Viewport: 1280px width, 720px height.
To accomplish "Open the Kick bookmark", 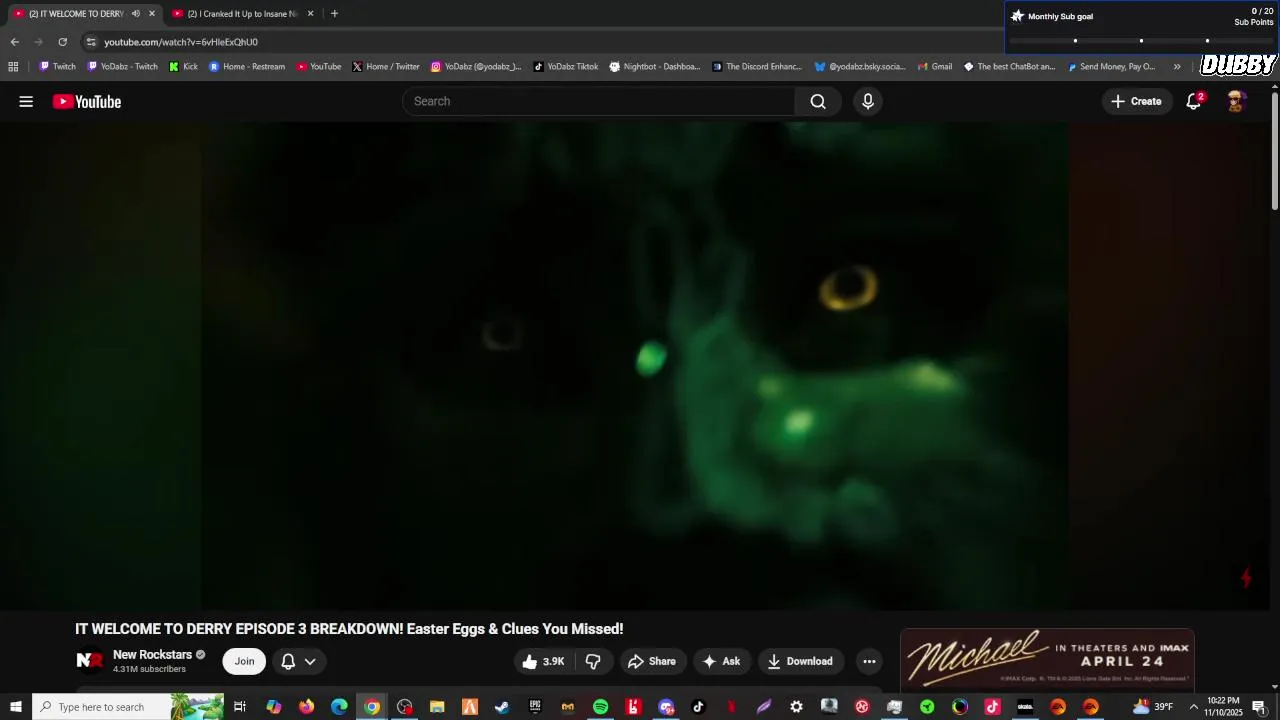I will pyautogui.click(x=183, y=67).
